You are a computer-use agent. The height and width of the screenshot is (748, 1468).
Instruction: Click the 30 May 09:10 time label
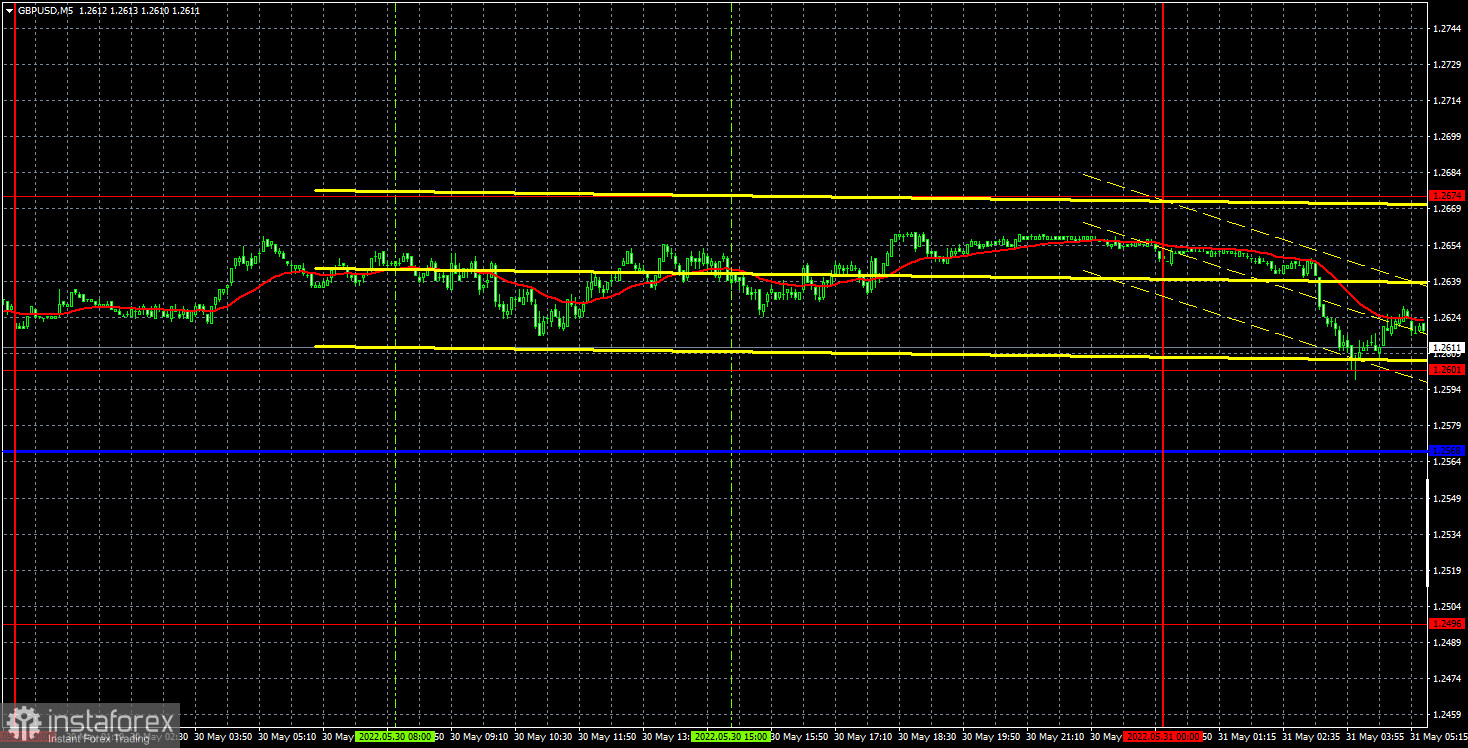pos(477,736)
